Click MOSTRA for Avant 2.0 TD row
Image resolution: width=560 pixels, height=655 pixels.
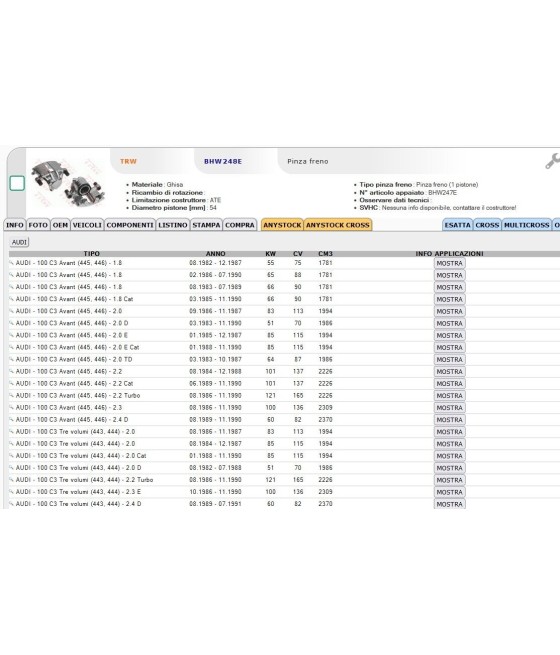449,360
